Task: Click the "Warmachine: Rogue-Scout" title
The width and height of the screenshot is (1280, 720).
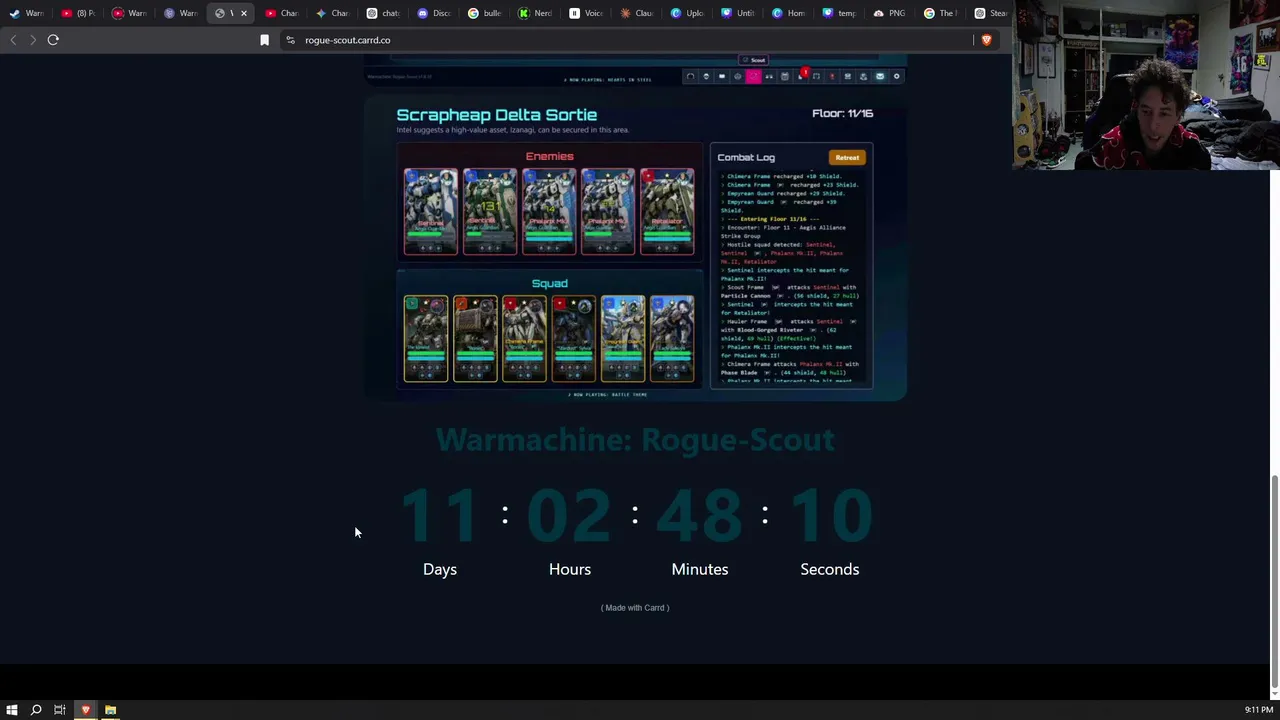Action: (x=635, y=440)
